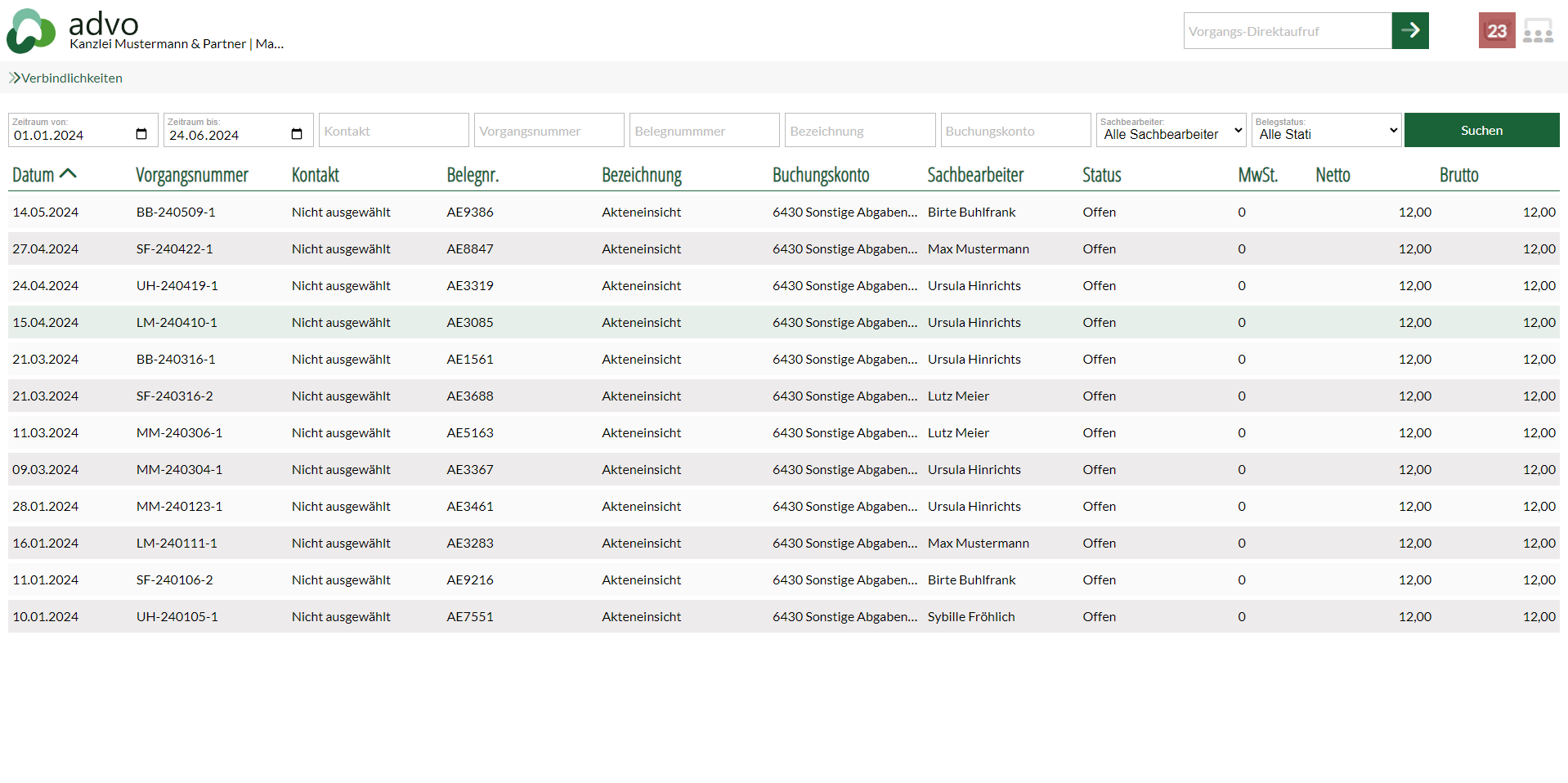Click the advo logo icon
The image size is (1568, 783).
[x=31, y=31]
